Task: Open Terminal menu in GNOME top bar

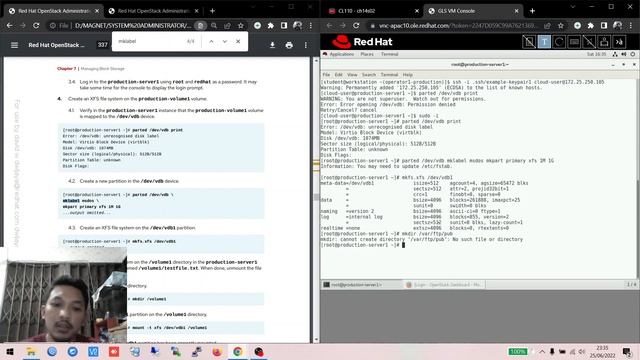Action: tap(389, 54)
